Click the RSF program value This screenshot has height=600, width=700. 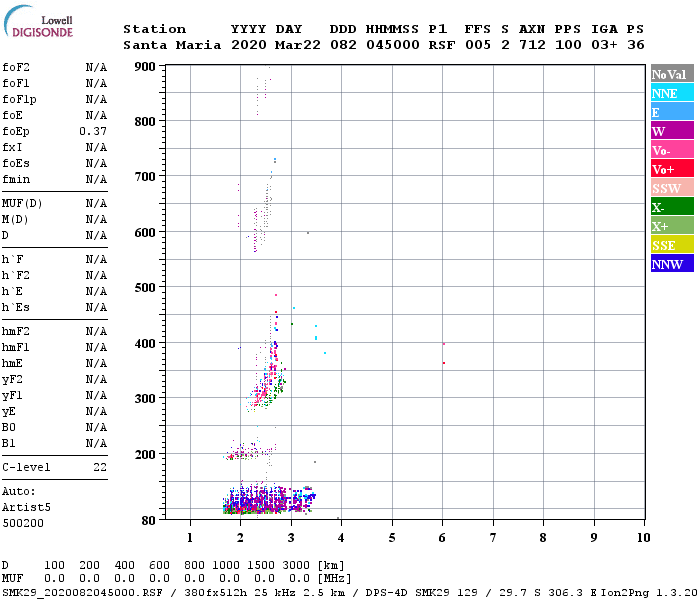pyautogui.click(x=442, y=45)
